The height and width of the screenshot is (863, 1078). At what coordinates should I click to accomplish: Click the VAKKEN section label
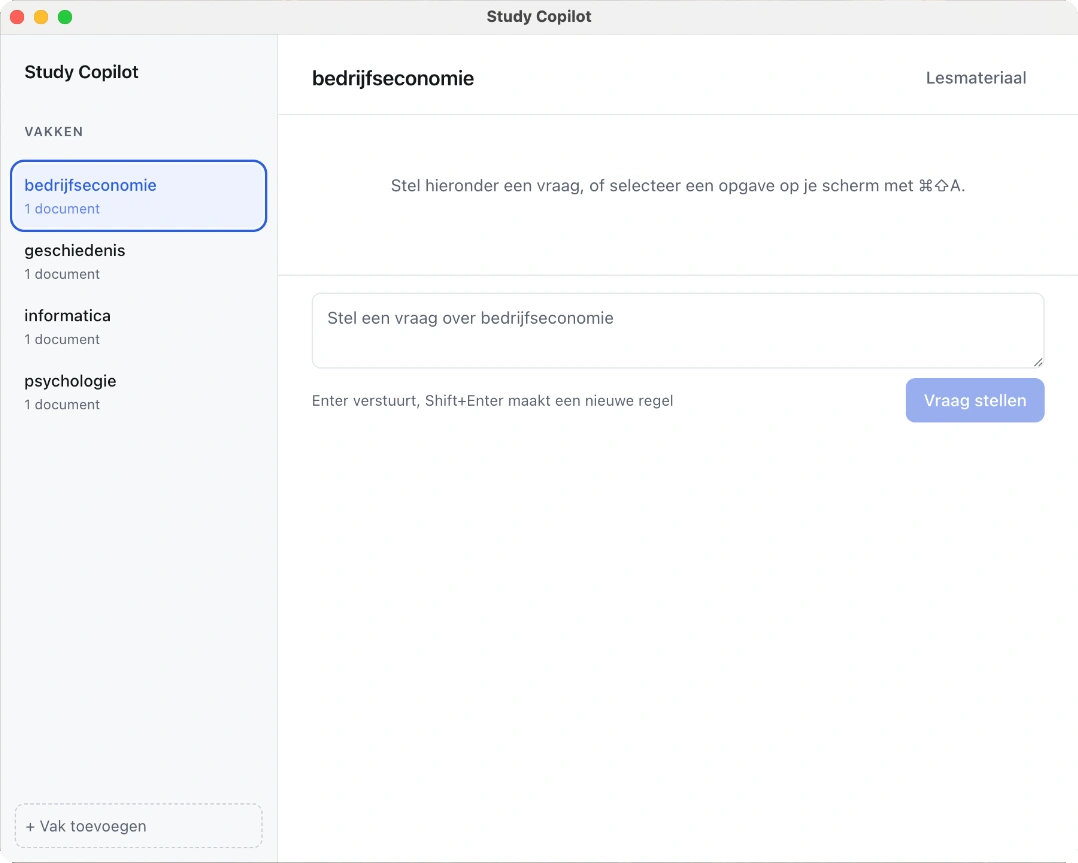(54, 131)
